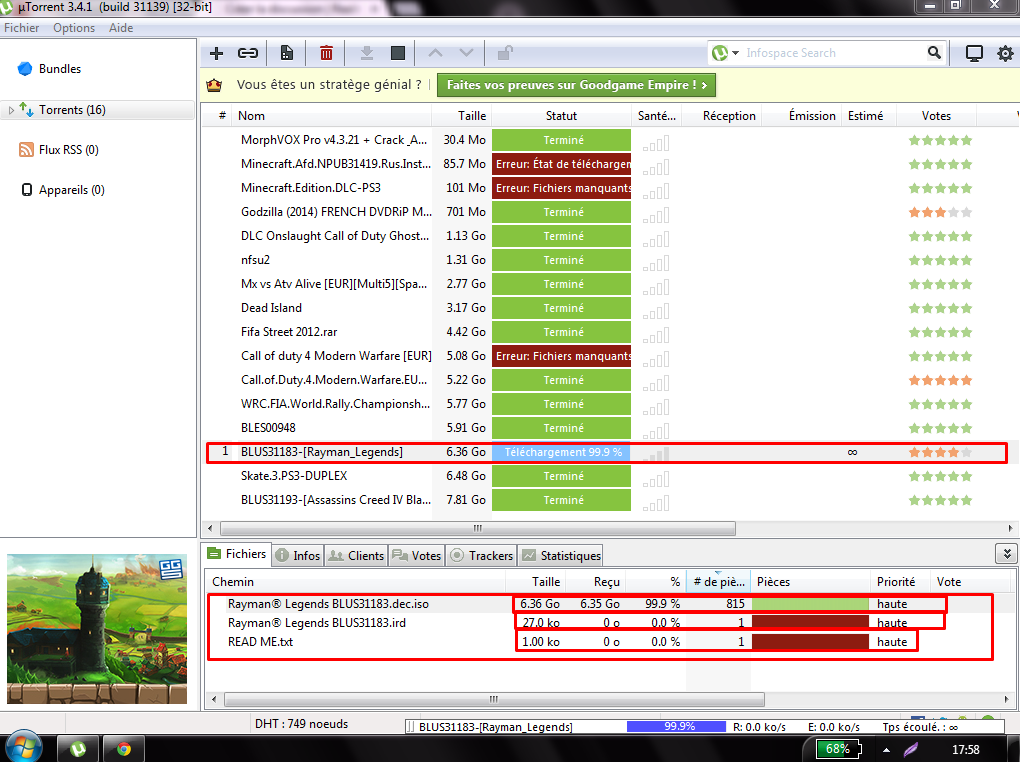Screen dimensions: 1020x762
Task: Open the Windows Start button
Action: click(23, 747)
